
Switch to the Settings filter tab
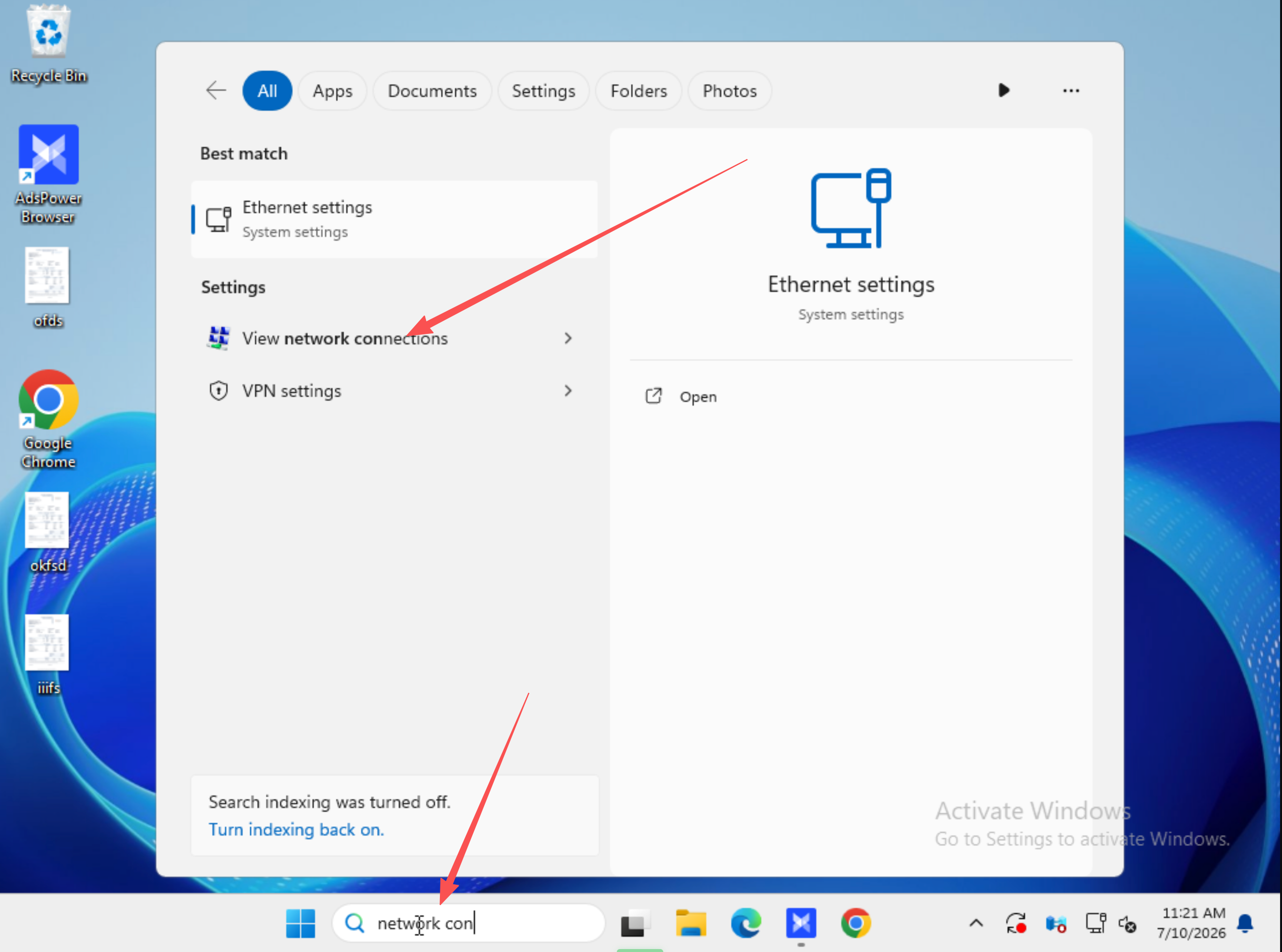pyautogui.click(x=543, y=90)
